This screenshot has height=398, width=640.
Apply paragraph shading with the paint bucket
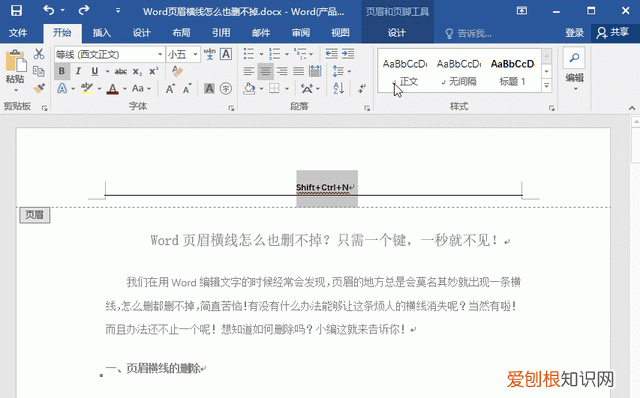click(x=249, y=88)
